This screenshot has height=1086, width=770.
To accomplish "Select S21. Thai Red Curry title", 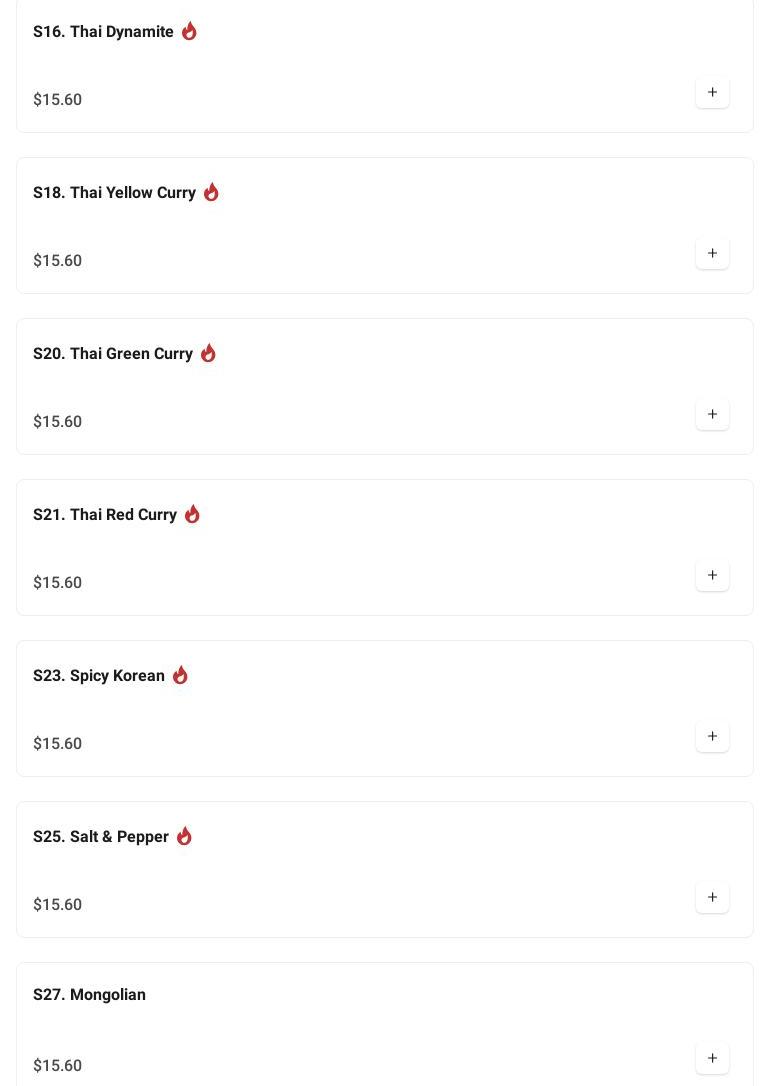I will click(x=105, y=515).
